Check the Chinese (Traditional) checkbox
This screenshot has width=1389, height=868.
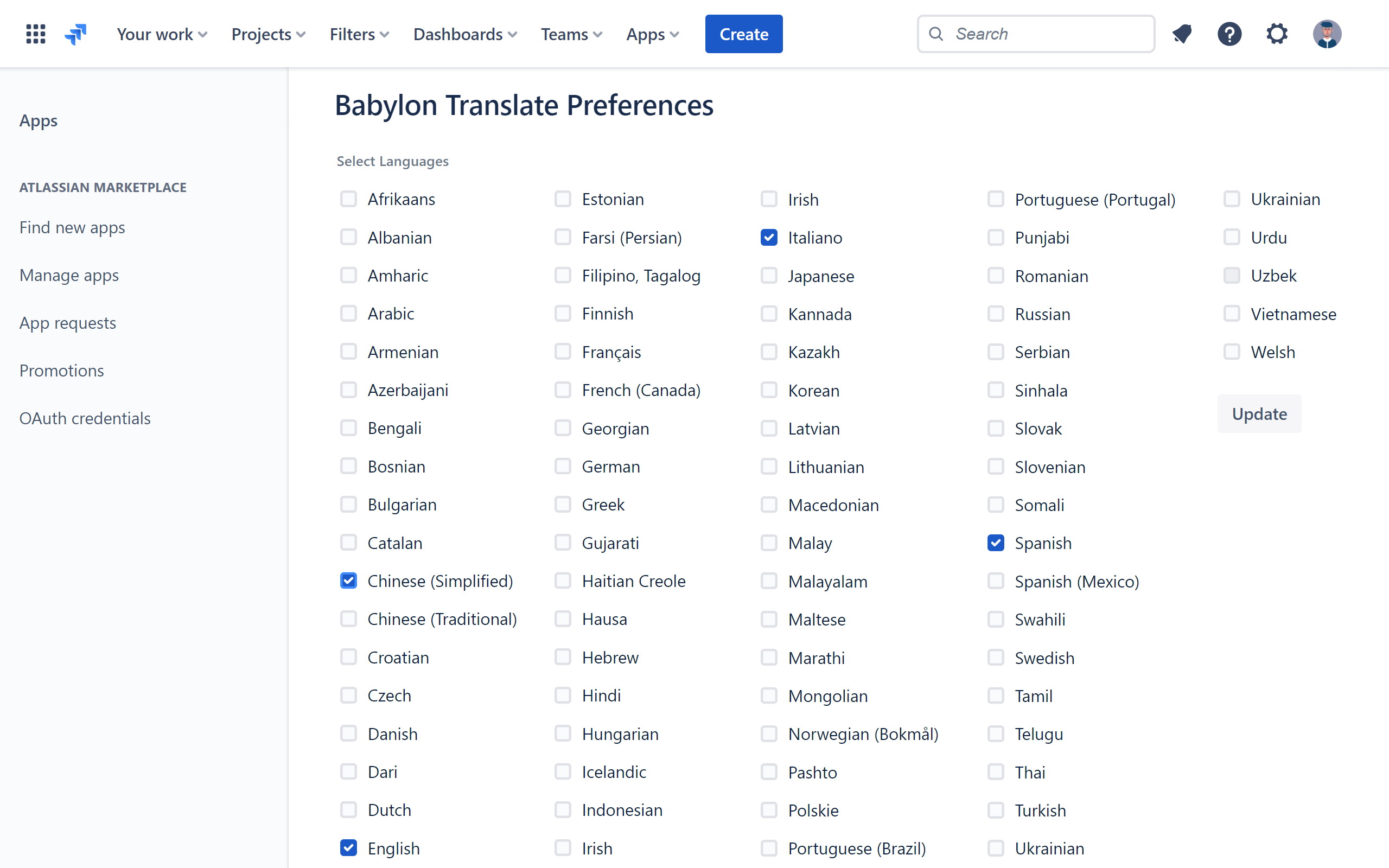point(348,619)
